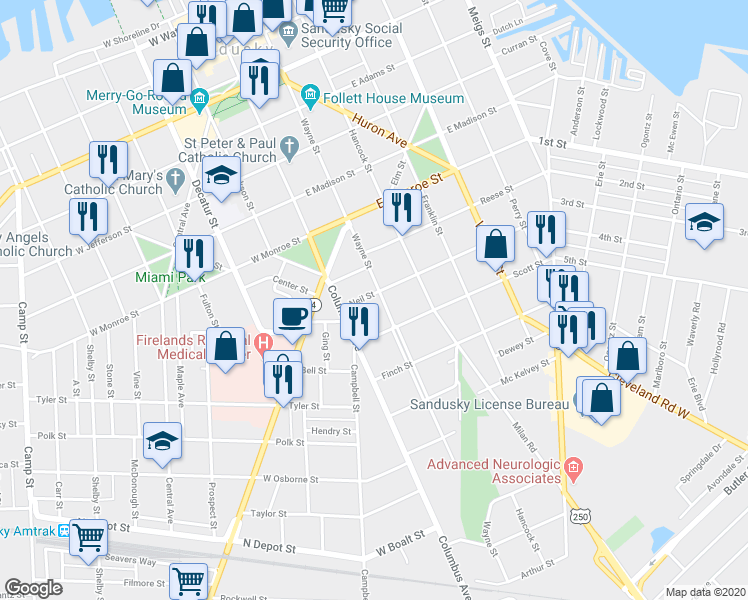Select the grocery cart marker by Amtrak
The height and width of the screenshot is (600, 748).
point(88,538)
